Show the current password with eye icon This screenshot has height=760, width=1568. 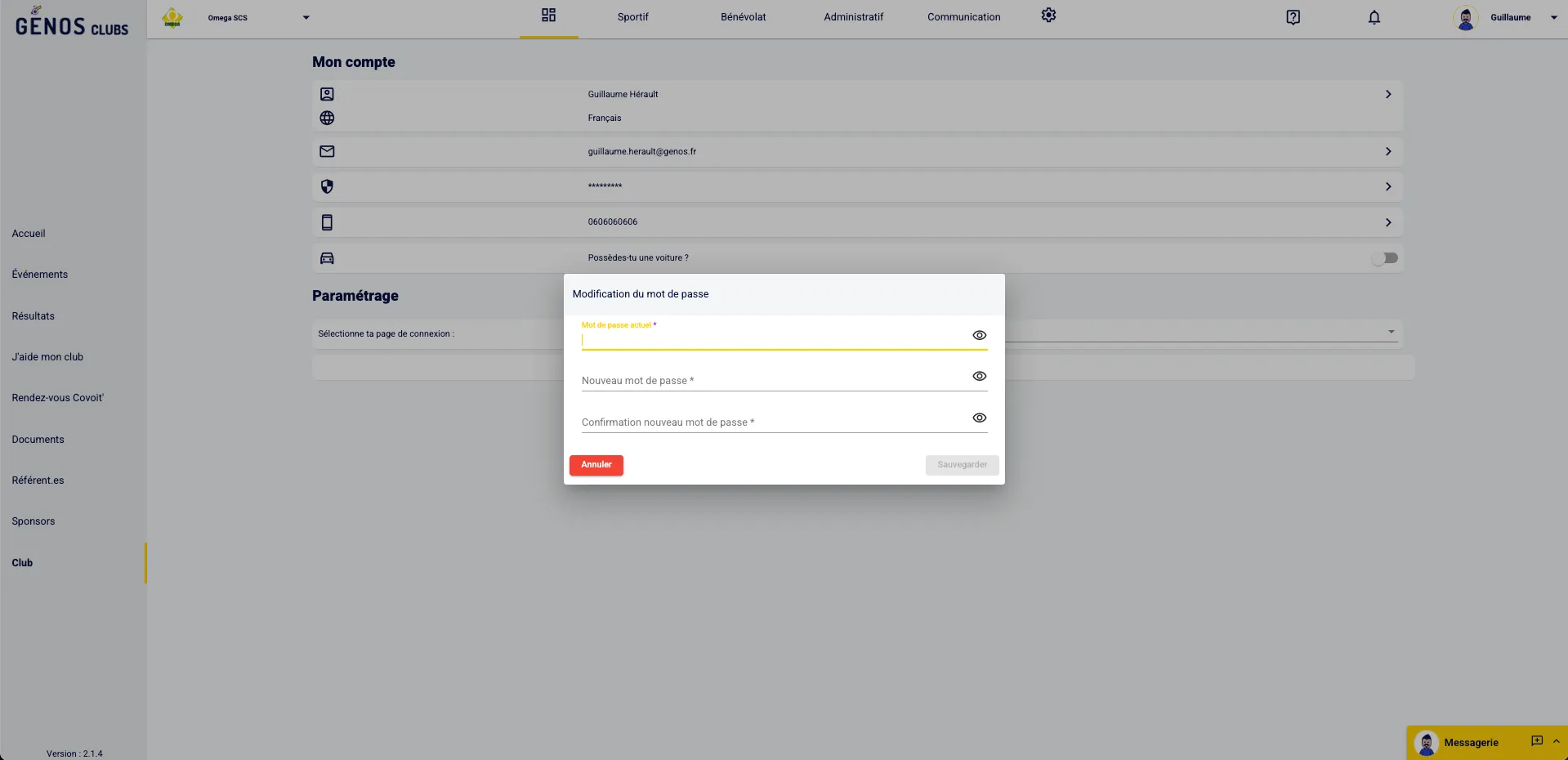point(979,335)
